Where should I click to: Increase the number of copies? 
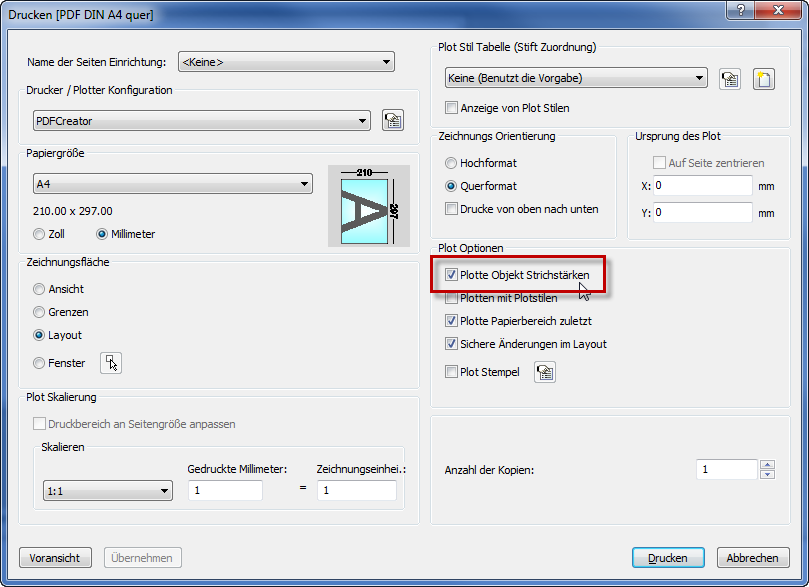[x=767, y=464]
